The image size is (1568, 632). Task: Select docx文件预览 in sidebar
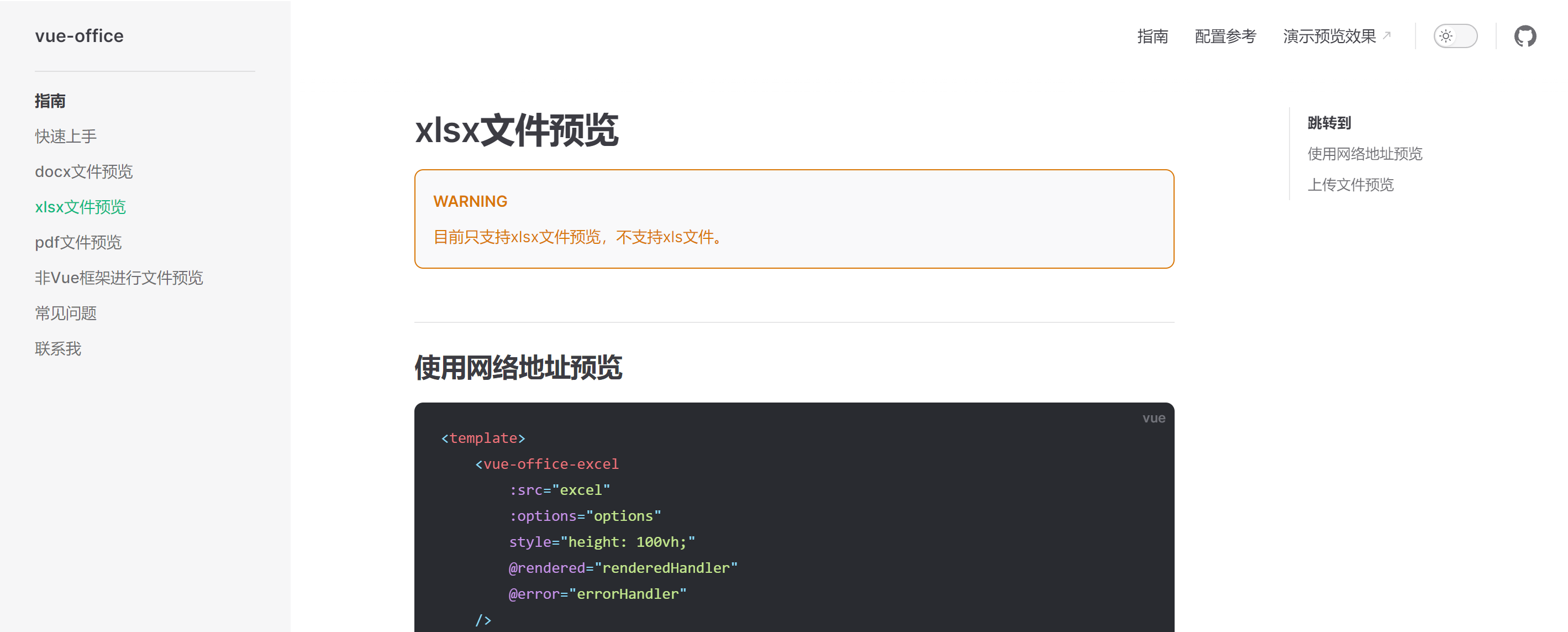coord(83,171)
